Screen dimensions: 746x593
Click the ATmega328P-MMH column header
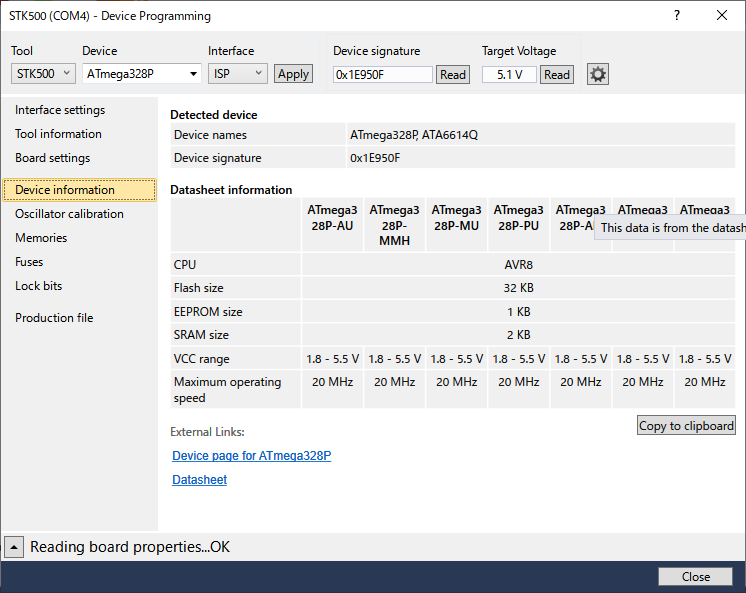coord(394,225)
